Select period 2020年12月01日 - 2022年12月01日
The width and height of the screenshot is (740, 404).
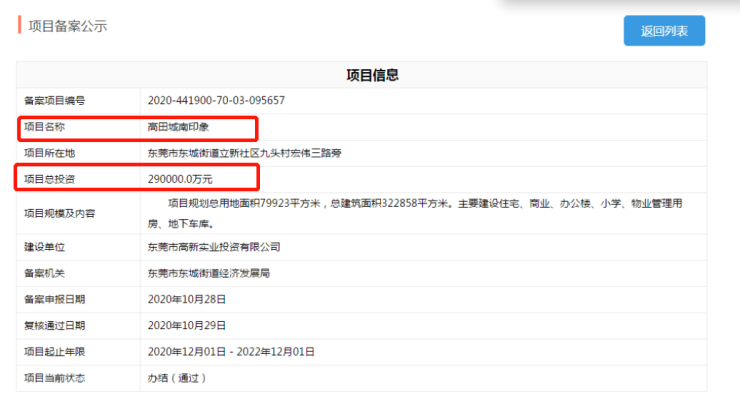(231, 352)
